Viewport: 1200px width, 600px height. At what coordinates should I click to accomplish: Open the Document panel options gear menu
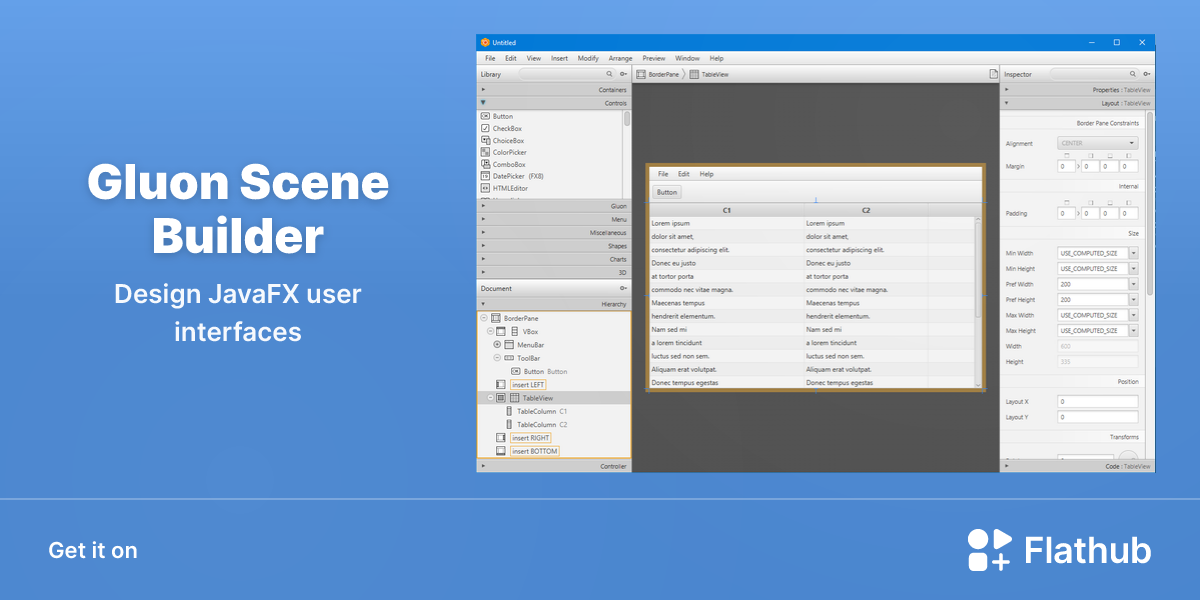point(624,288)
